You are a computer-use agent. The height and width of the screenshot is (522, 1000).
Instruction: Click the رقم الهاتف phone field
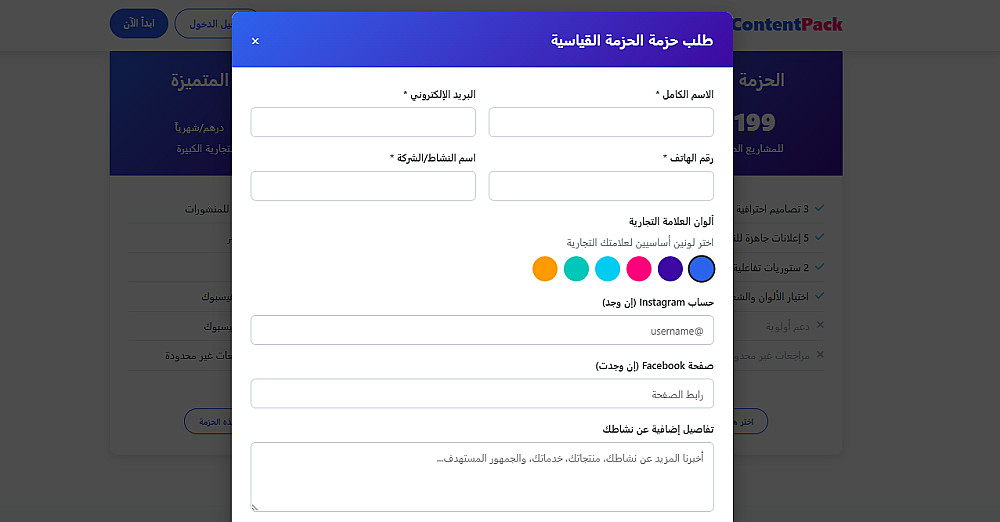(x=601, y=186)
